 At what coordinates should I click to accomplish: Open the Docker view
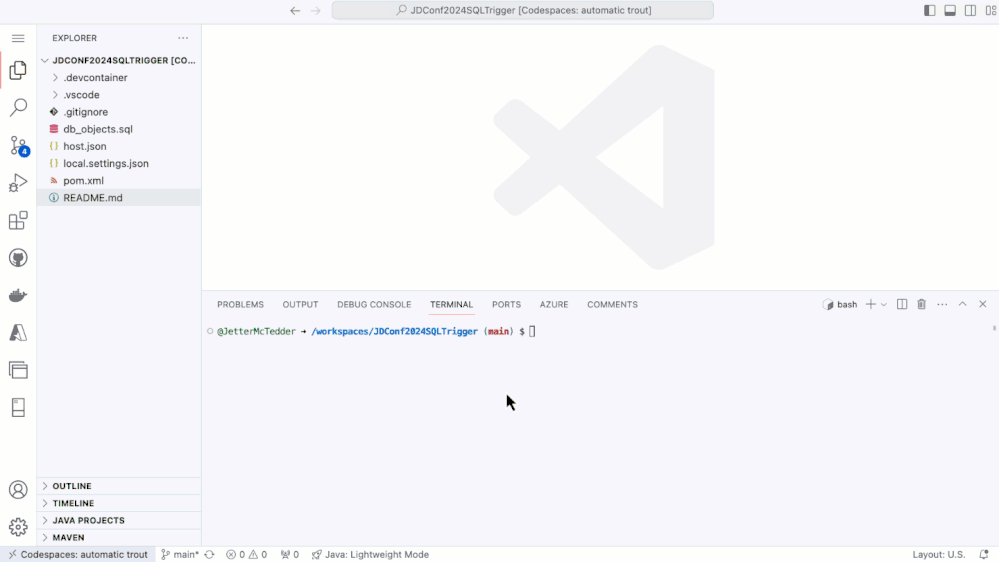(18, 296)
